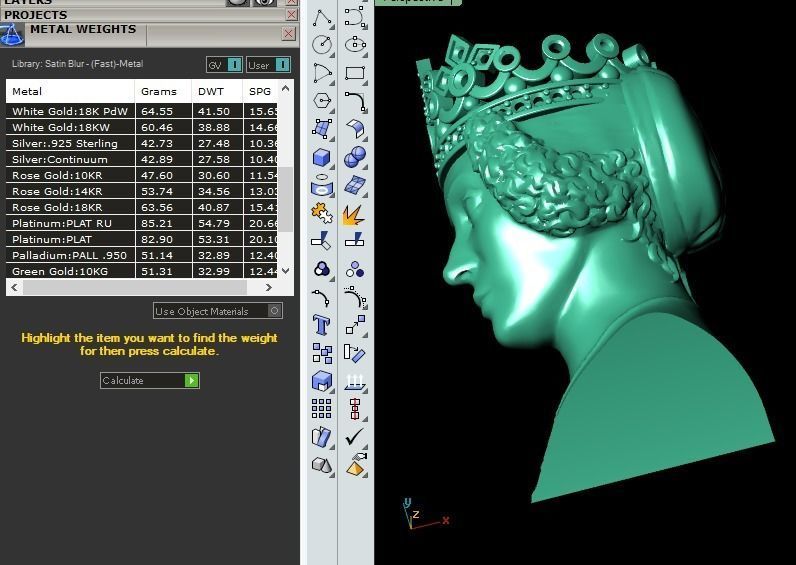Select the Control Points On curve tool
Image resolution: width=796 pixels, height=565 pixels.
355,297
